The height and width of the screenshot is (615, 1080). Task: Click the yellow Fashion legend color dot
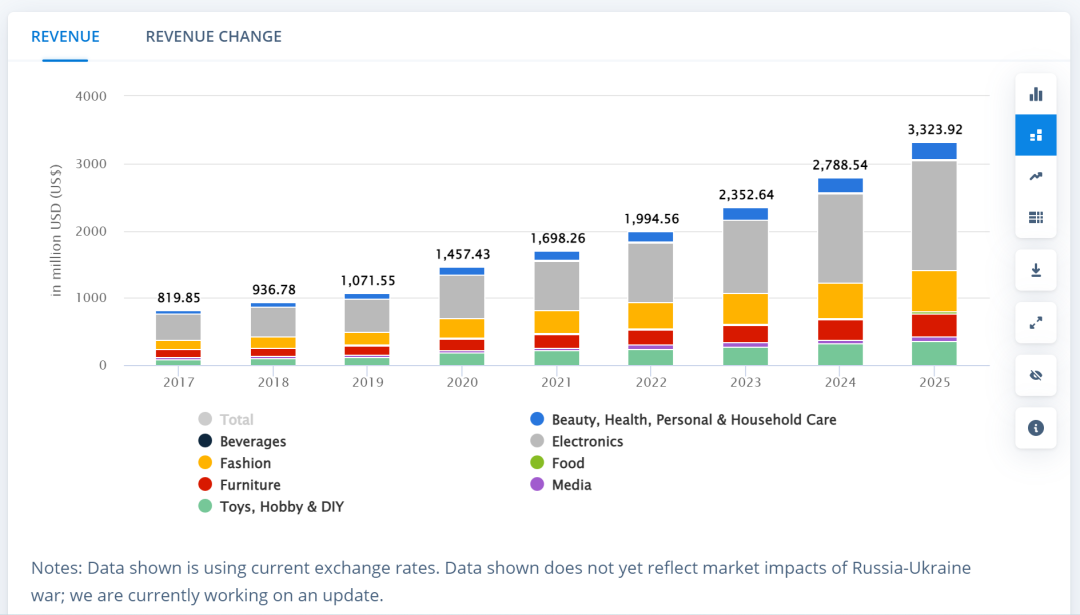[205, 463]
